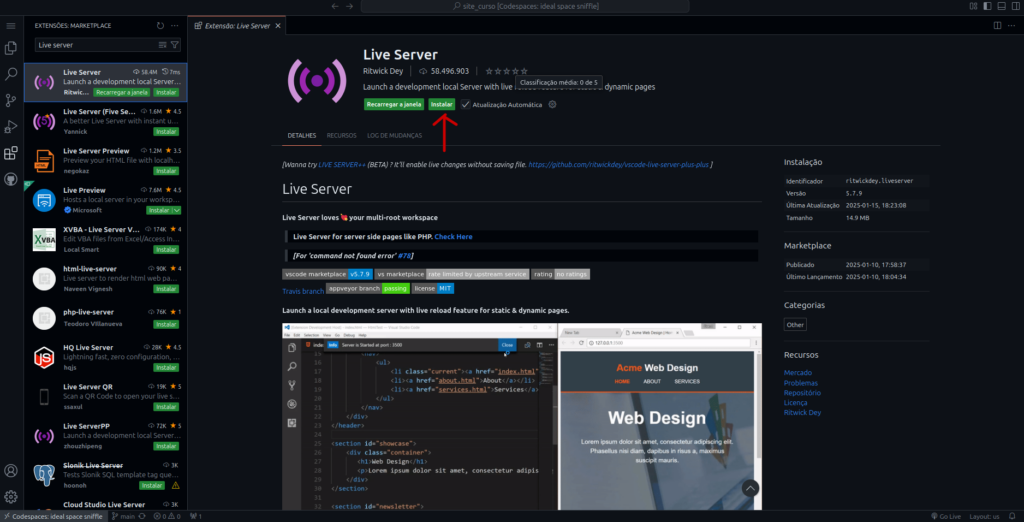Screen dimensions: 1024x522
Task: Click the scroll-to-top round arrow button
Action: (750, 488)
